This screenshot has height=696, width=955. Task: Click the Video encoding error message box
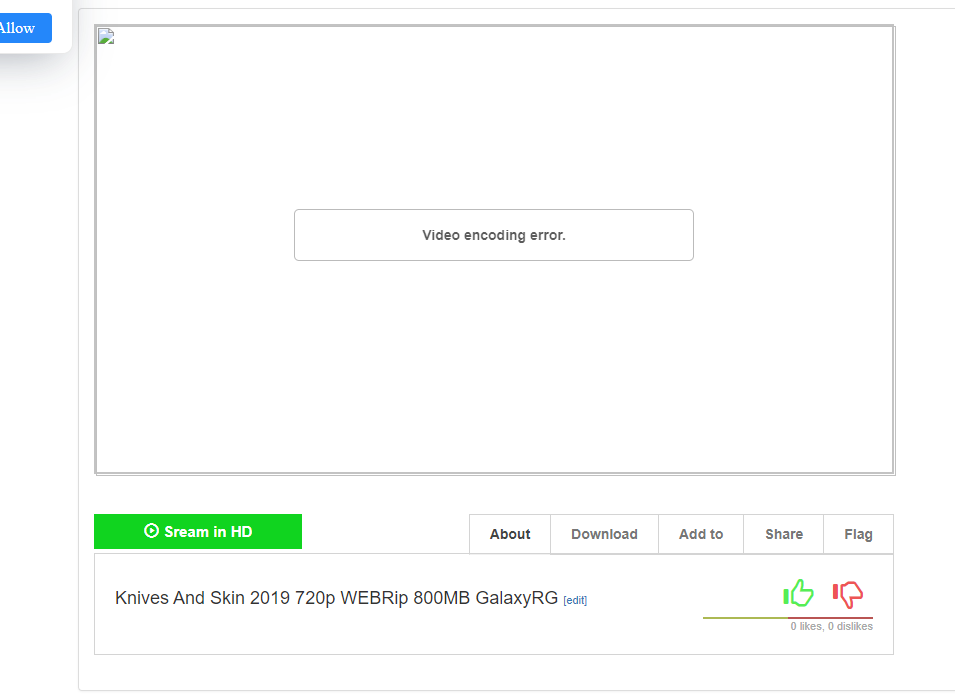(x=494, y=235)
